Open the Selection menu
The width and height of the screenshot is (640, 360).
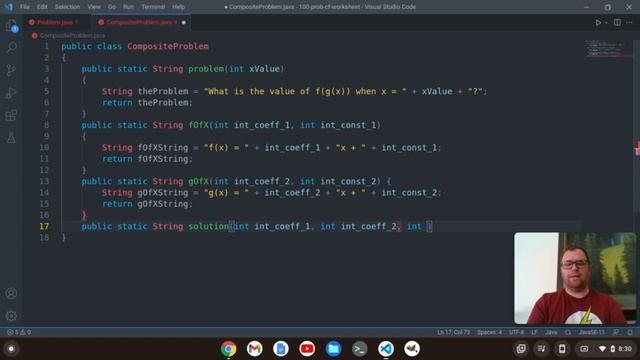click(67, 7)
